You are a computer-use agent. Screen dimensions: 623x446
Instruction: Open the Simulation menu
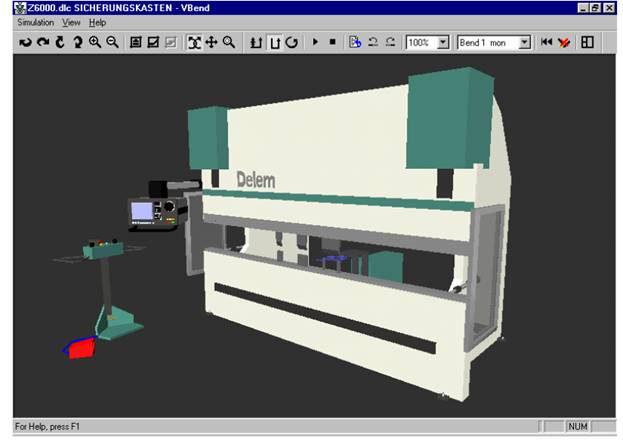[35, 23]
